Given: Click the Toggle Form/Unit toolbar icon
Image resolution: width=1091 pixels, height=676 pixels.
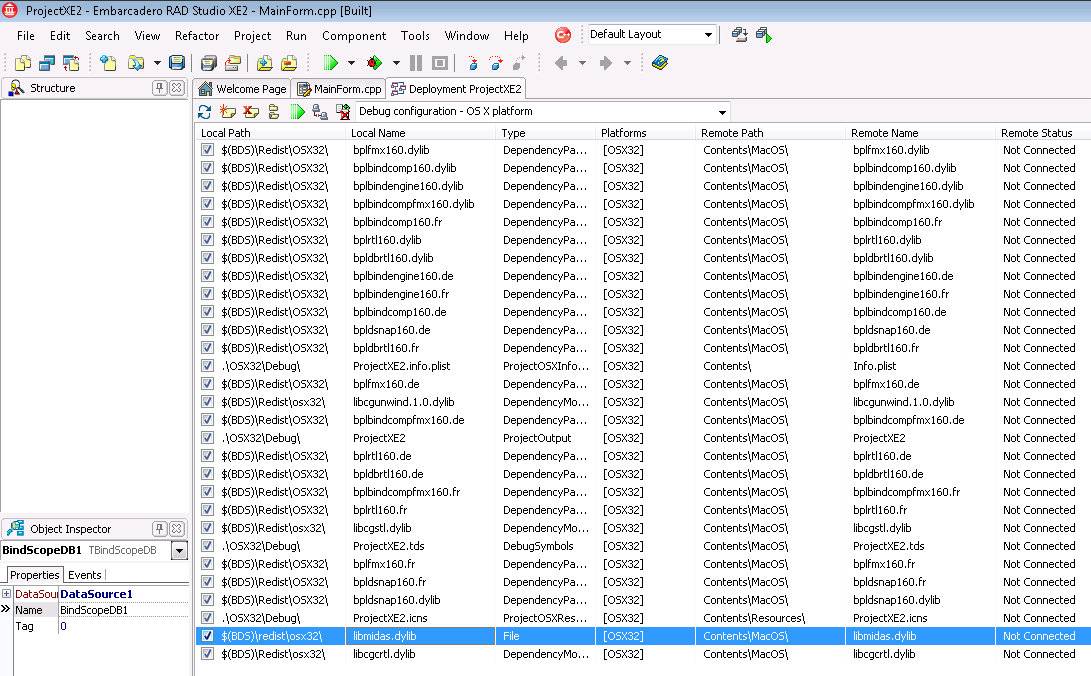Looking at the screenshot, I should (x=71, y=63).
